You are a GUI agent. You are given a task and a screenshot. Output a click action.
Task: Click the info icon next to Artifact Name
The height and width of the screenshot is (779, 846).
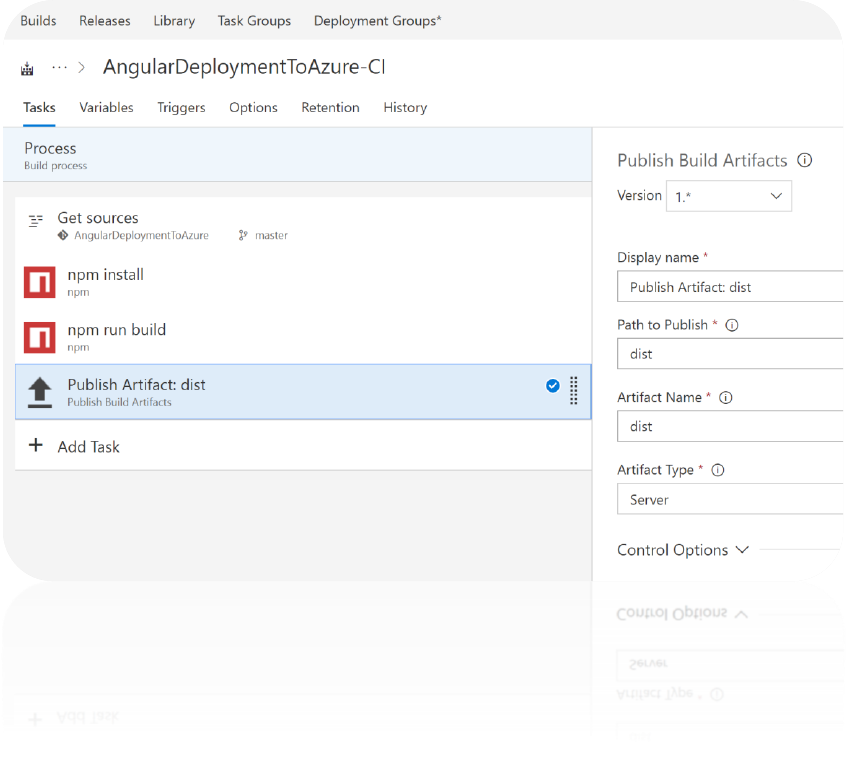click(725, 397)
